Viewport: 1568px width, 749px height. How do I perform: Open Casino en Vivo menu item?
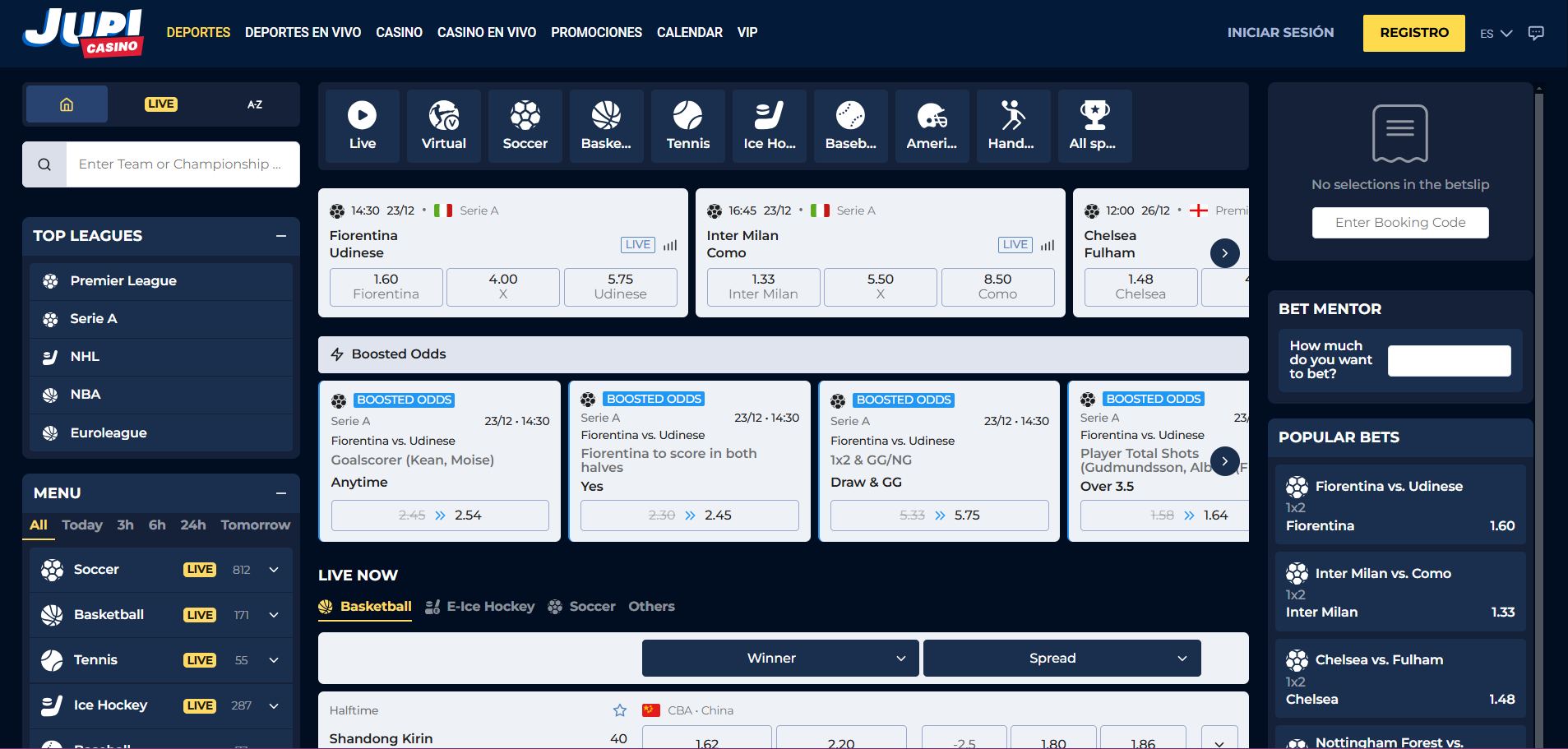(487, 33)
